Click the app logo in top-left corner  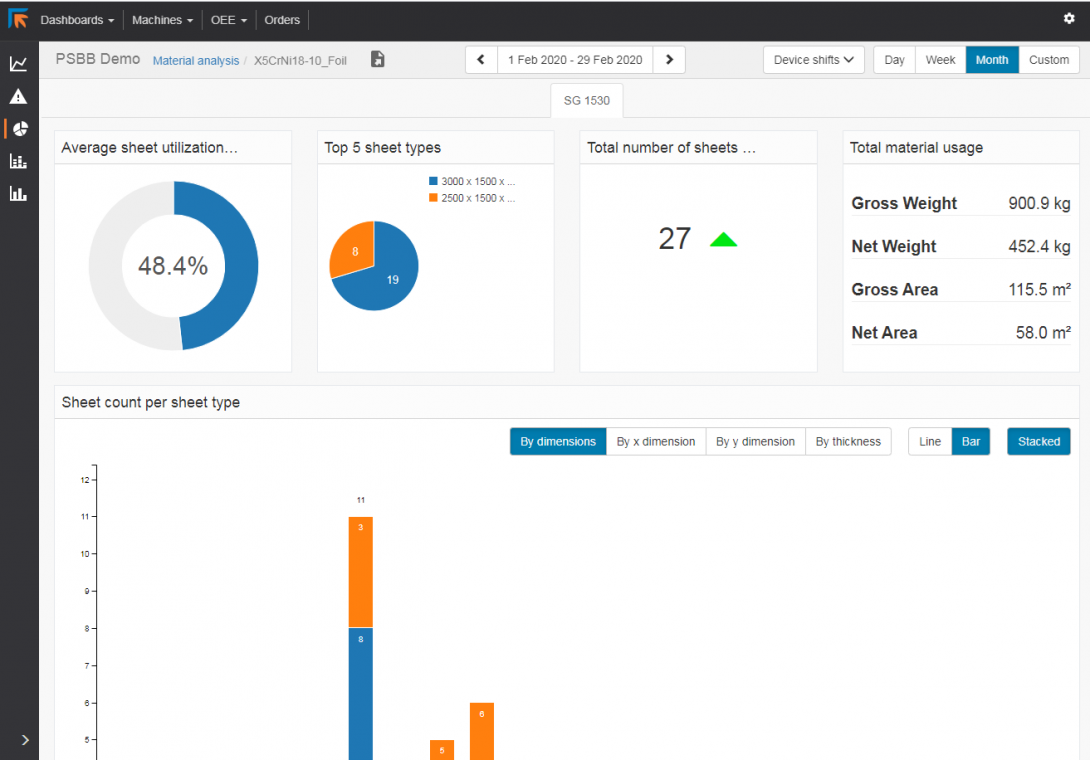click(18, 19)
